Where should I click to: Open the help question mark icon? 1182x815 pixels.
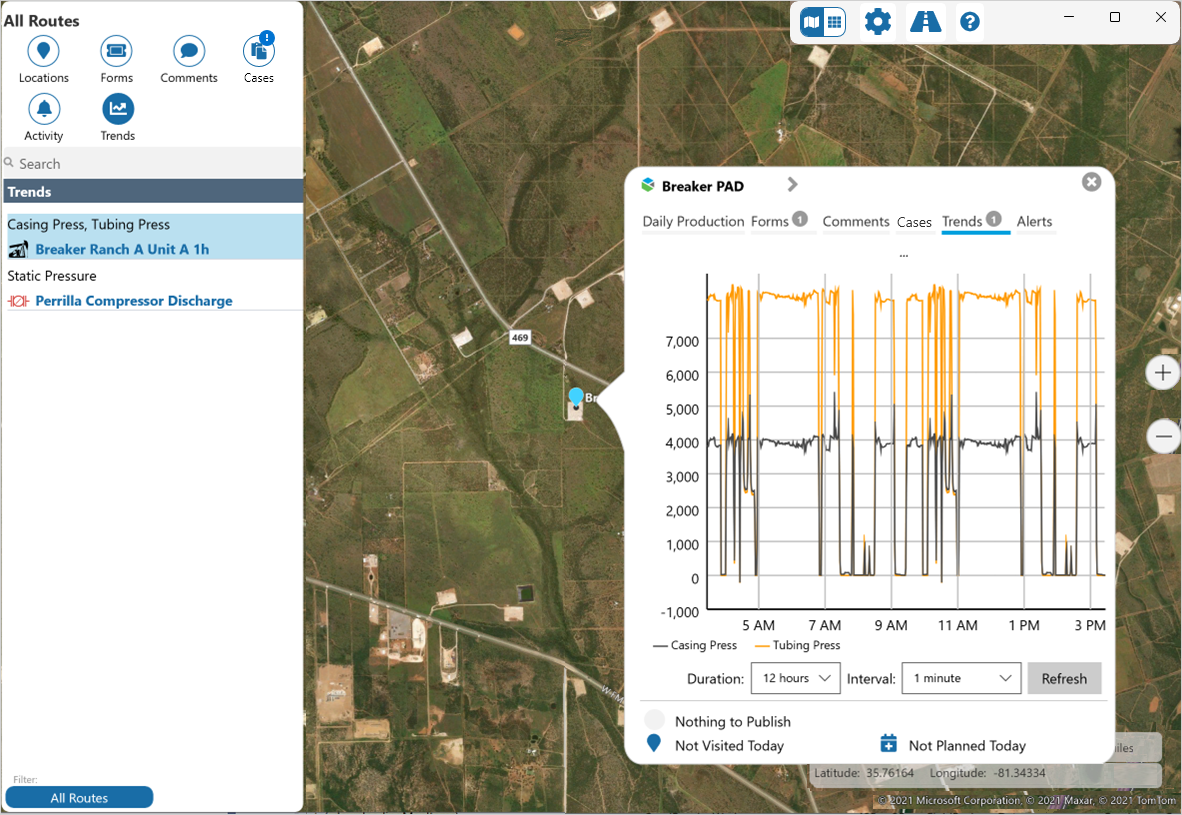pos(969,22)
